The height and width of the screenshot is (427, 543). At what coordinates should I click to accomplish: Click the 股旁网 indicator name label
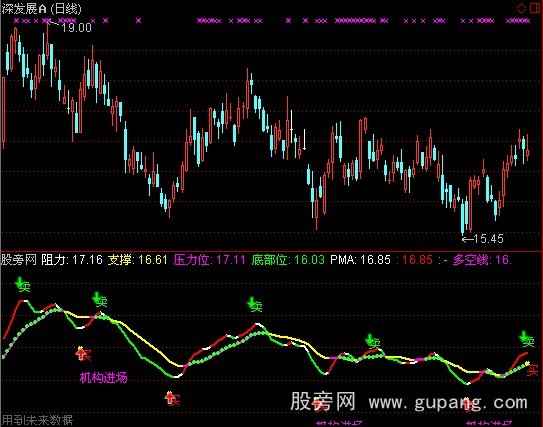[19, 260]
